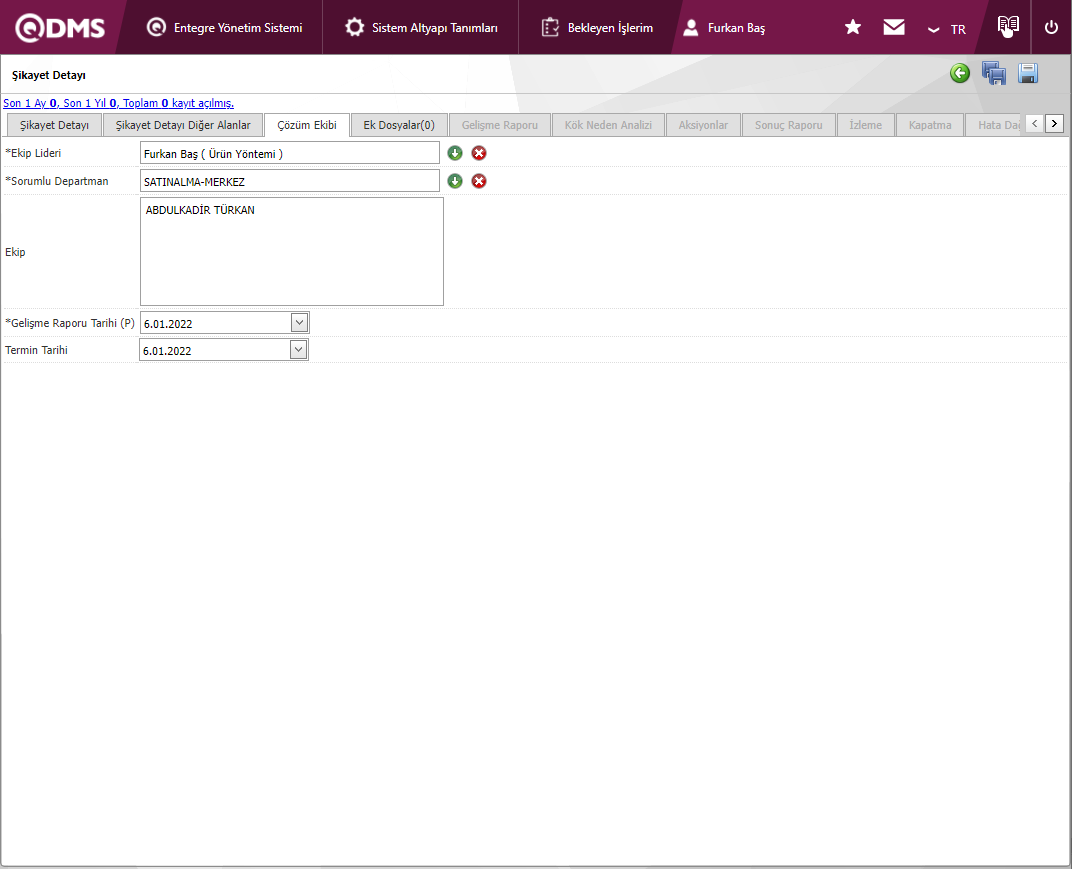This screenshot has height=869, width=1072.
Task: Open Furkan Baş user profile
Action: pyautogui.click(x=724, y=28)
